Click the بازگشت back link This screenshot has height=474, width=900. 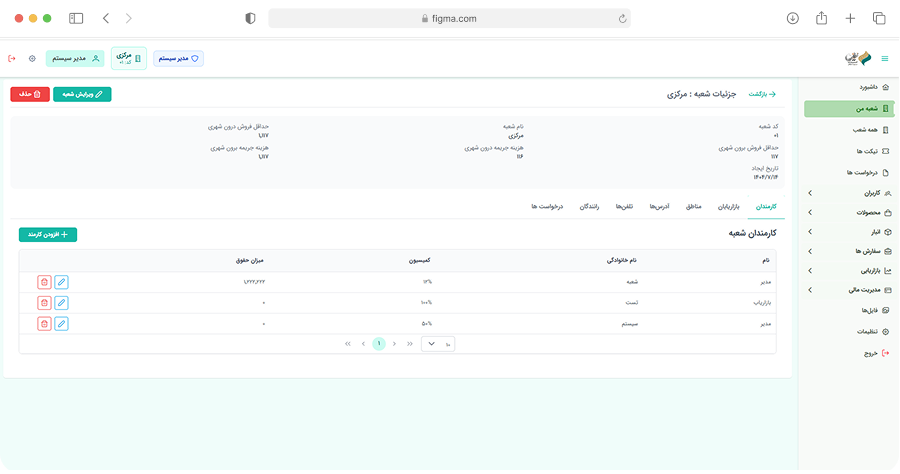[x=763, y=94]
